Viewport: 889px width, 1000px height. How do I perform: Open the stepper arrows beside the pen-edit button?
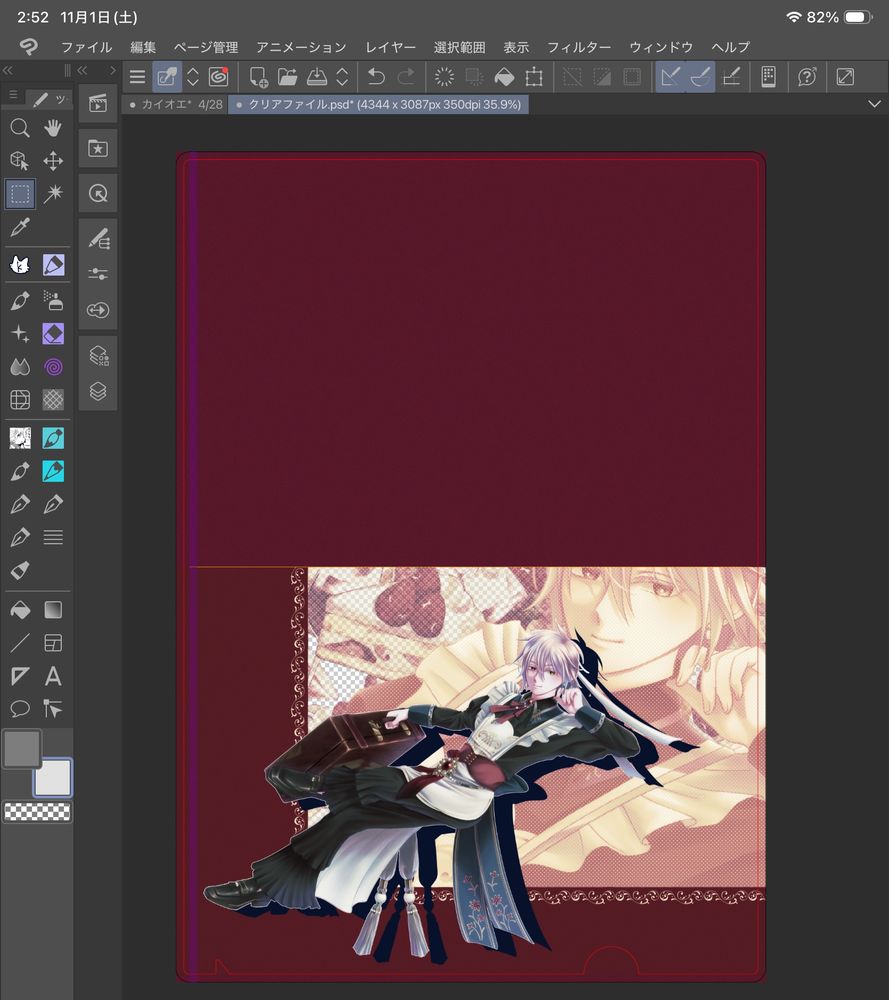click(193, 77)
